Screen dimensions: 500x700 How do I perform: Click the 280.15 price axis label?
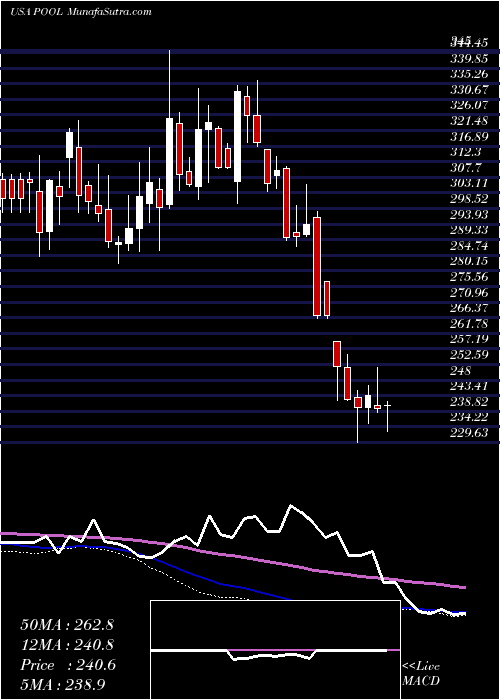click(469, 261)
